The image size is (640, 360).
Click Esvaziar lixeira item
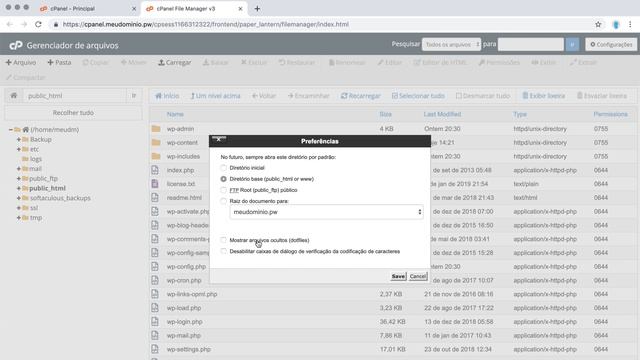pyautogui.click(x=602, y=96)
